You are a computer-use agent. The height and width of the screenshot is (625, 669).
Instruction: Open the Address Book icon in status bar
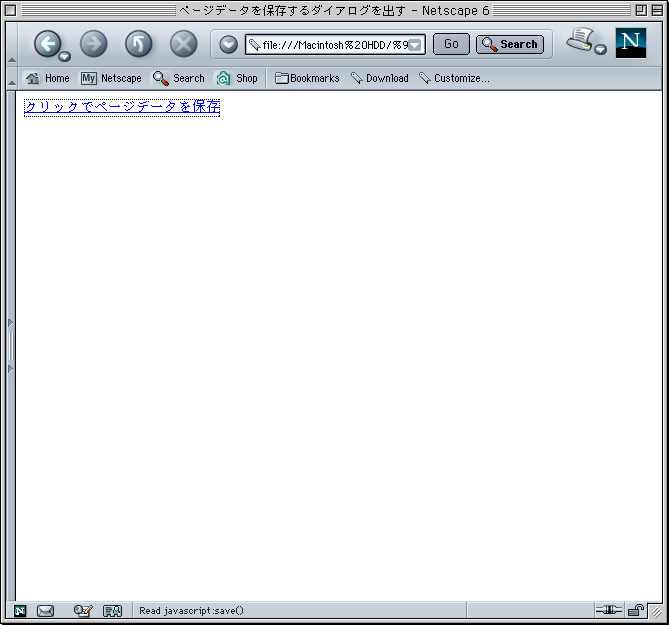pos(113,611)
